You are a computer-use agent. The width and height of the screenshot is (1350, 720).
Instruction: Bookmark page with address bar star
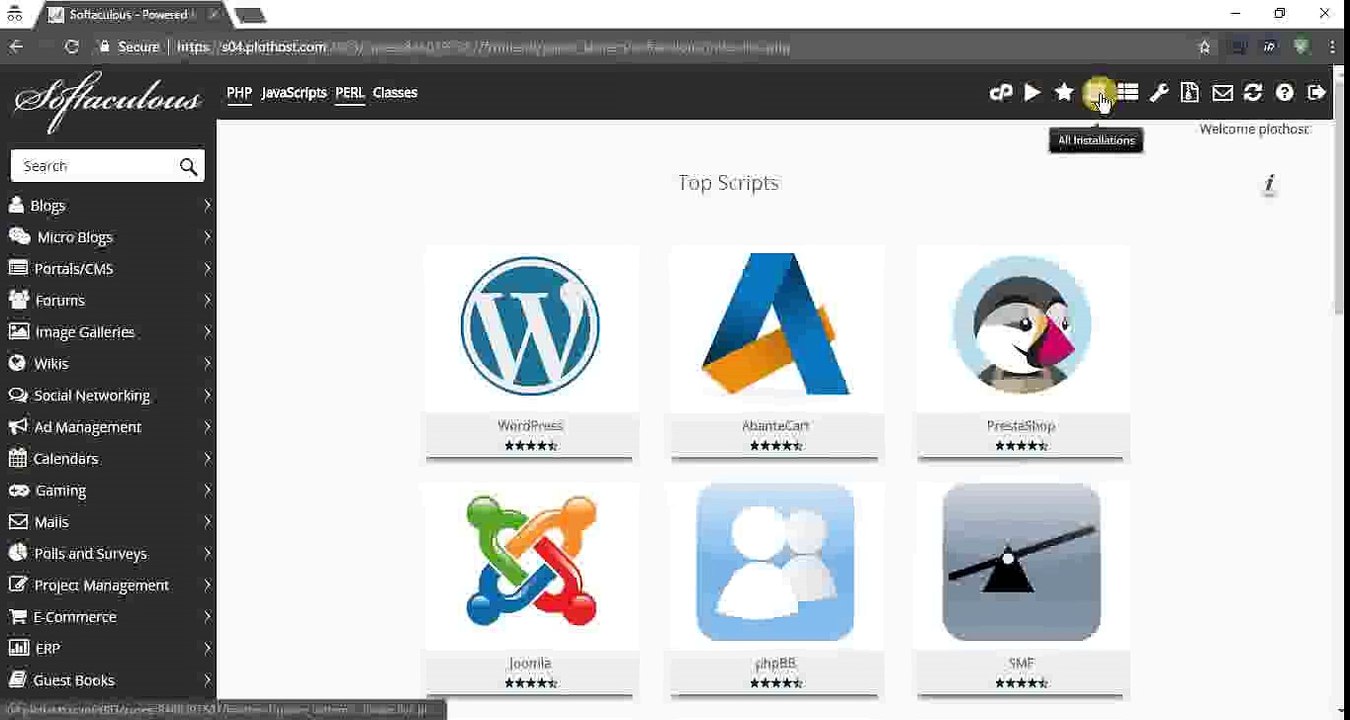click(1204, 47)
